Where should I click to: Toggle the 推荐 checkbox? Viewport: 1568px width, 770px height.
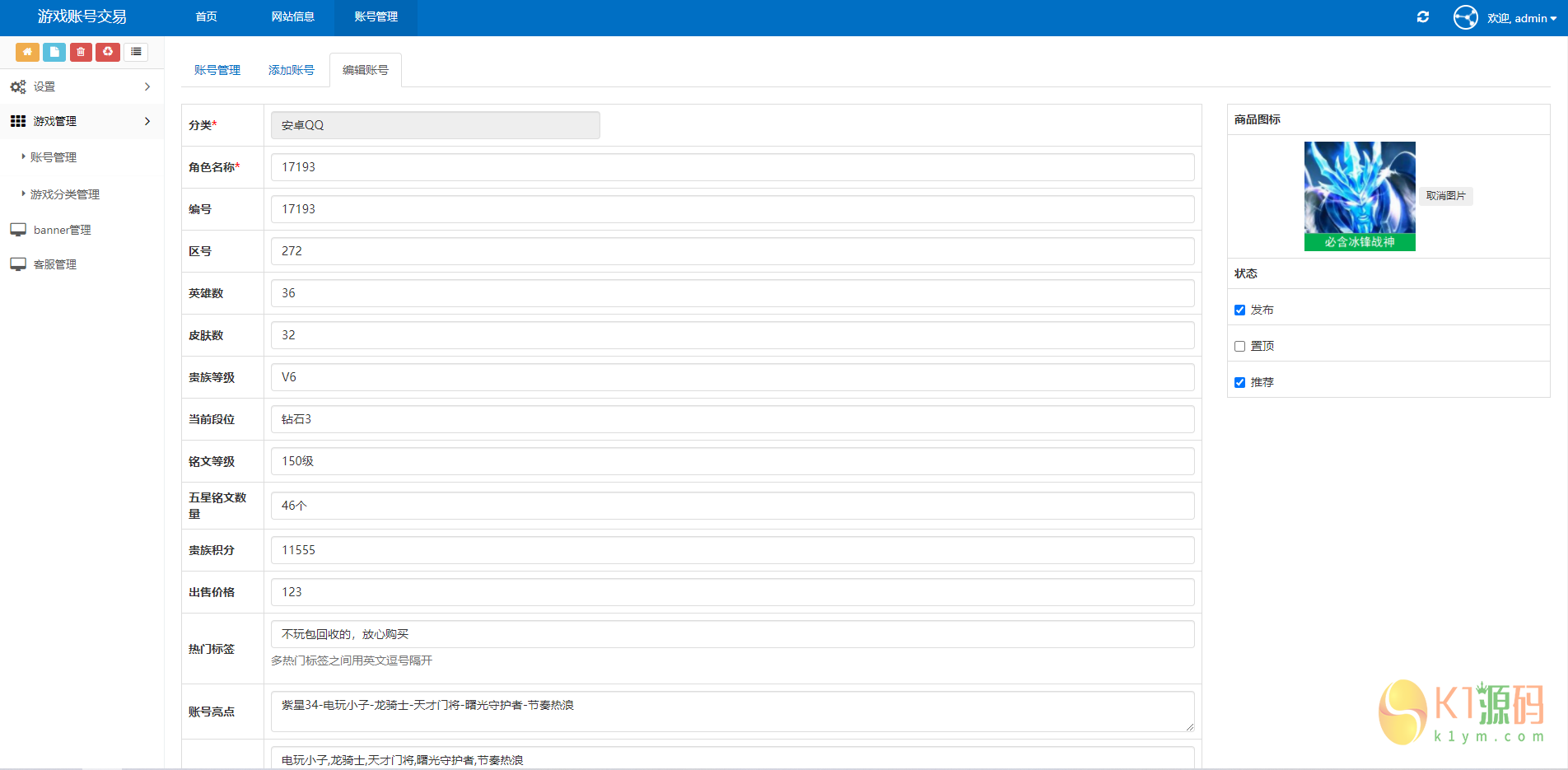(1239, 383)
